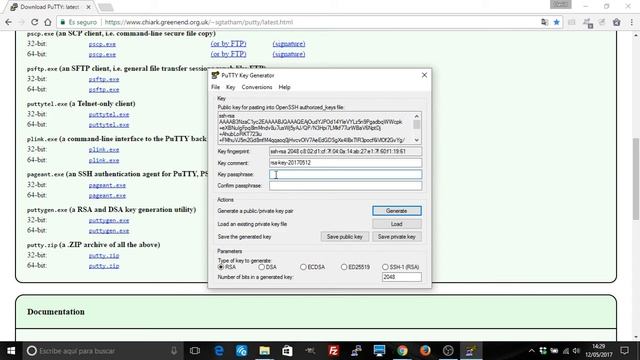640x360 pixels.
Task: Click the PuTTYgen taskbar icon
Action: point(471,351)
